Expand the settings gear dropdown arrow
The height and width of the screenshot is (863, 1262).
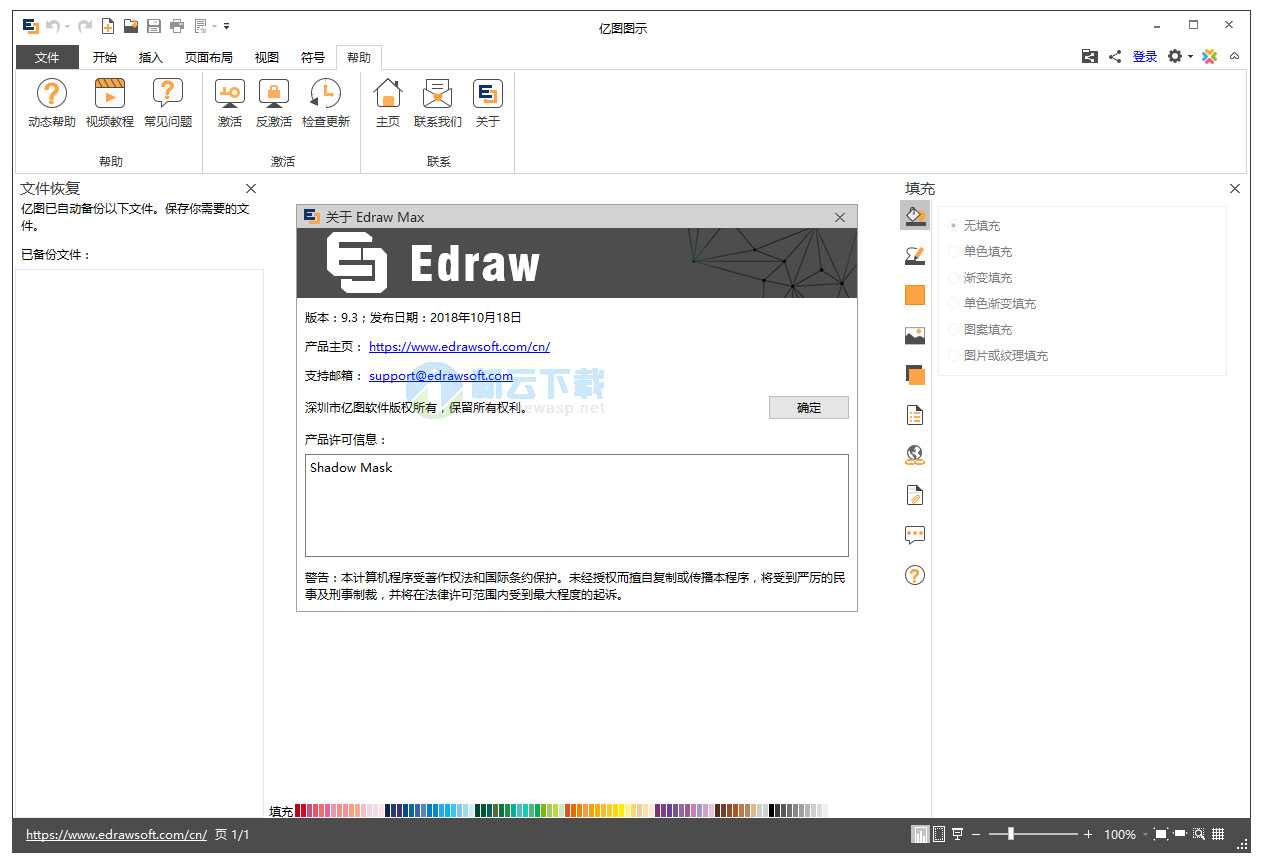[x=1190, y=57]
